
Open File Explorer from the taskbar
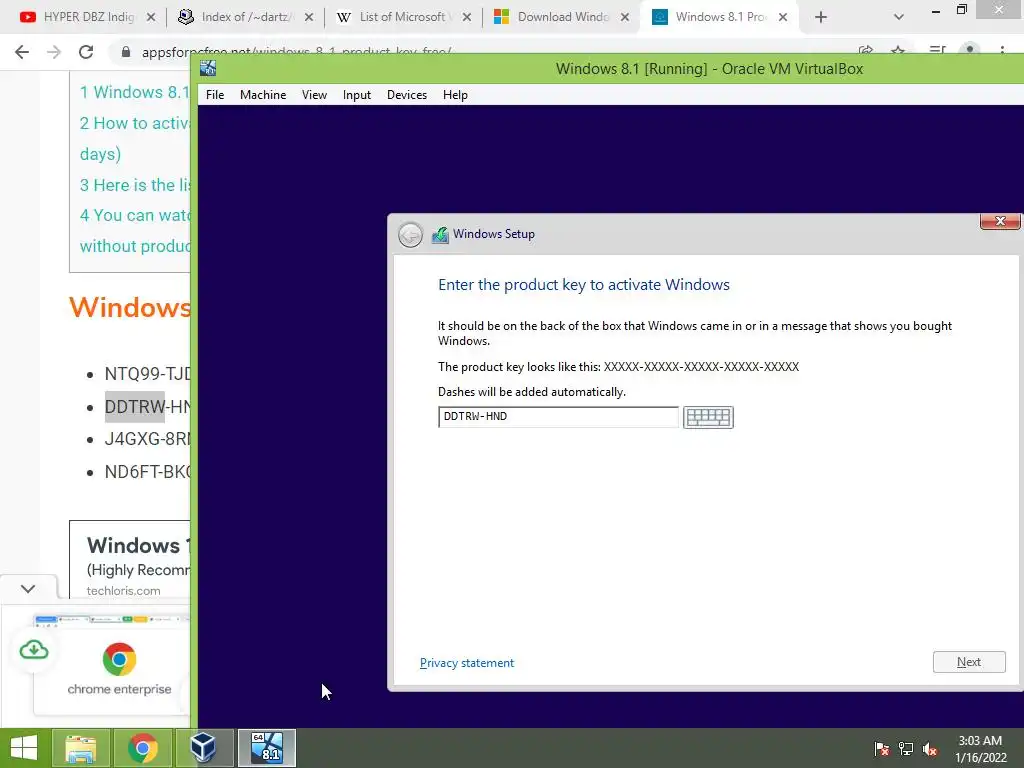[x=80, y=747]
